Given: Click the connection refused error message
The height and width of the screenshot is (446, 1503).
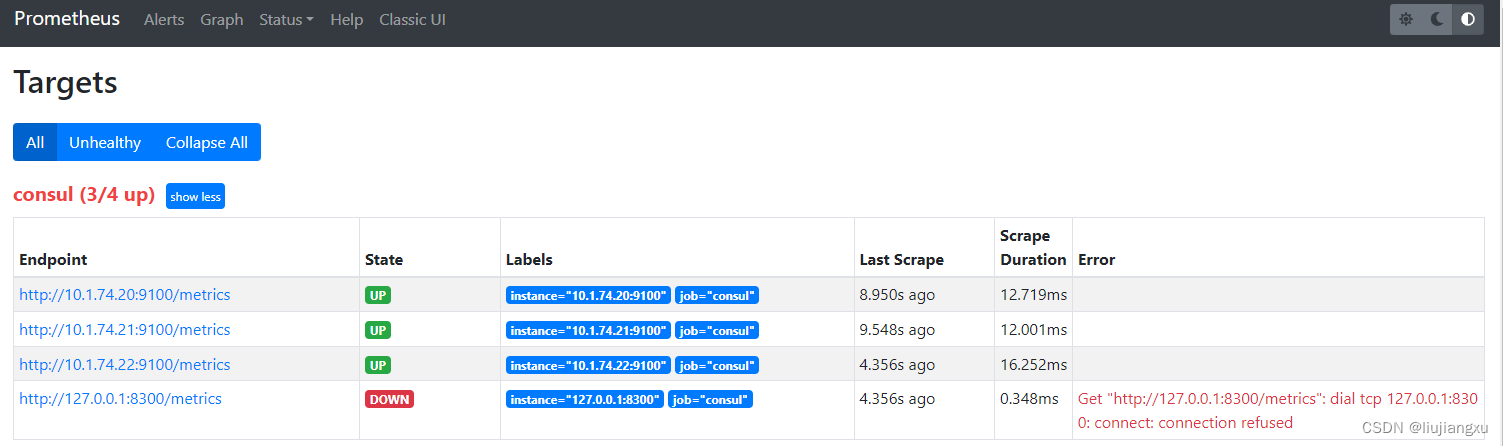Looking at the screenshot, I should [x=1278, y=411].
